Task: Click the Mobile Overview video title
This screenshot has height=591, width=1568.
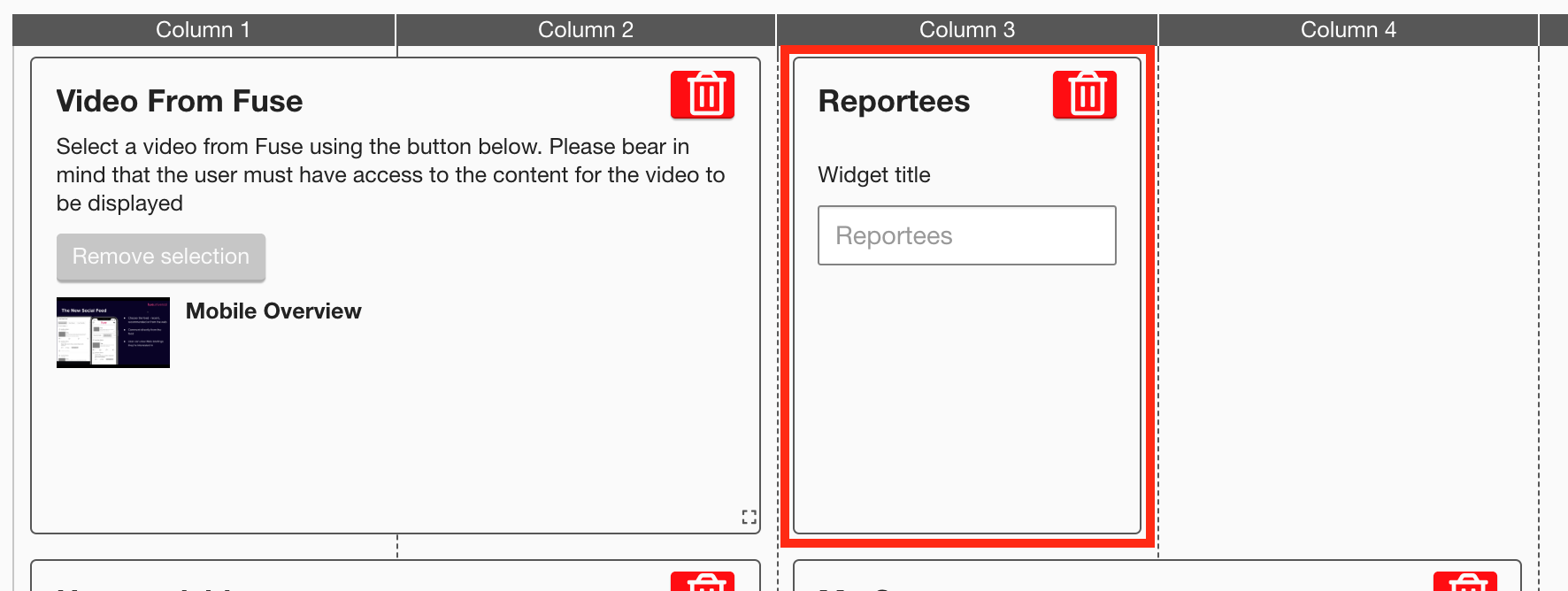Action: pos(273,311)
